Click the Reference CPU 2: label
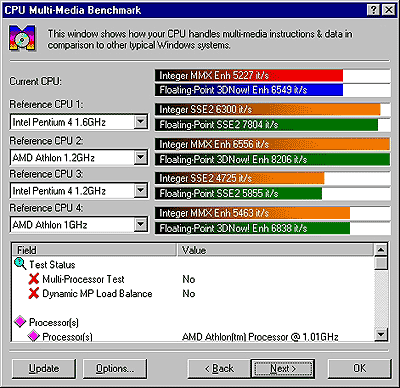This screenshot has height=388, width=400. 46,141
